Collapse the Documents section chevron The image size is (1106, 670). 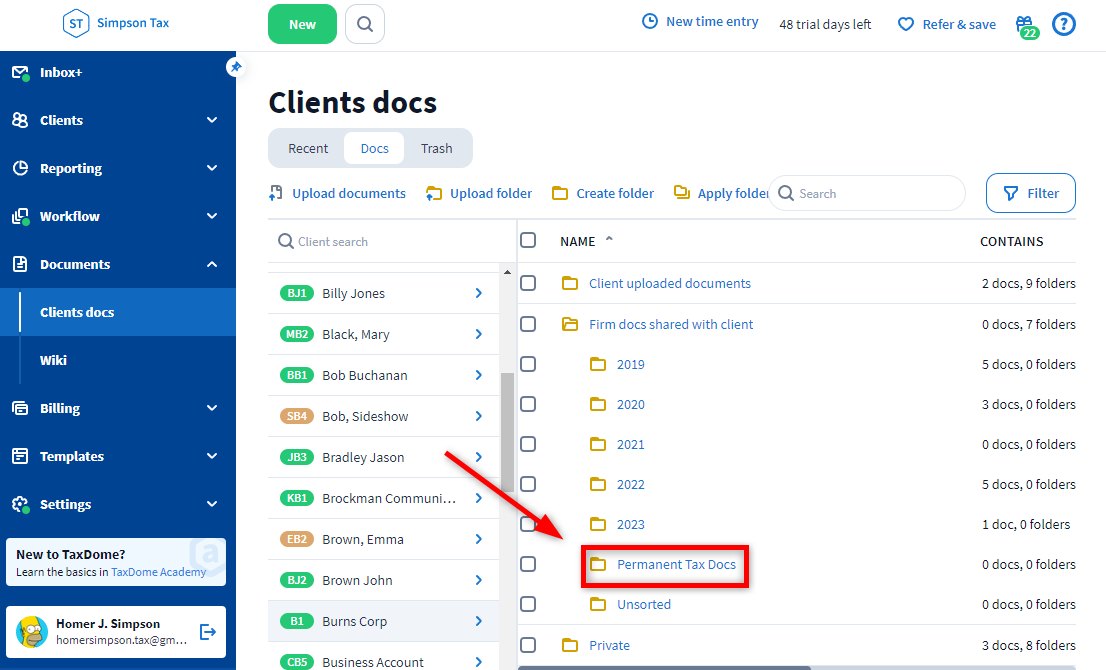coord(212,264)
